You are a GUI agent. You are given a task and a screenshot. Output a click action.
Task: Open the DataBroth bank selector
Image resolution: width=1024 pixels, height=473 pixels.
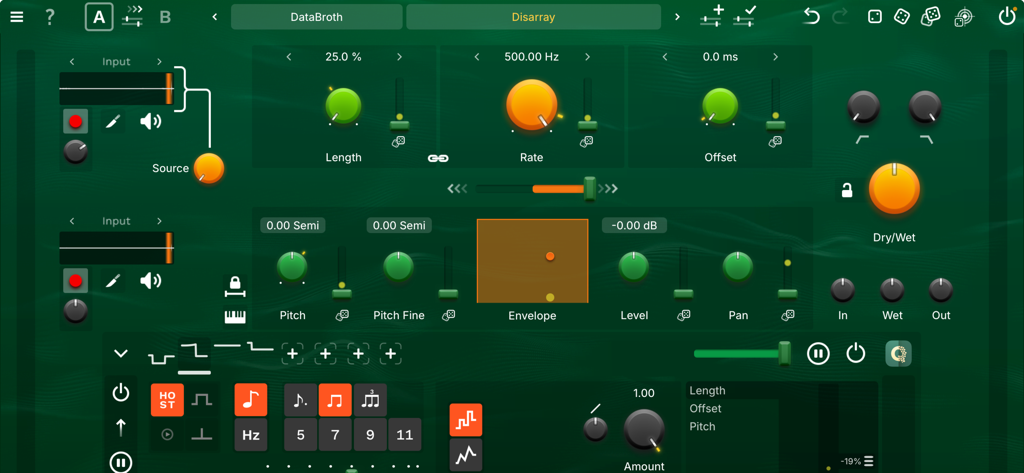[x=316, y=17]
